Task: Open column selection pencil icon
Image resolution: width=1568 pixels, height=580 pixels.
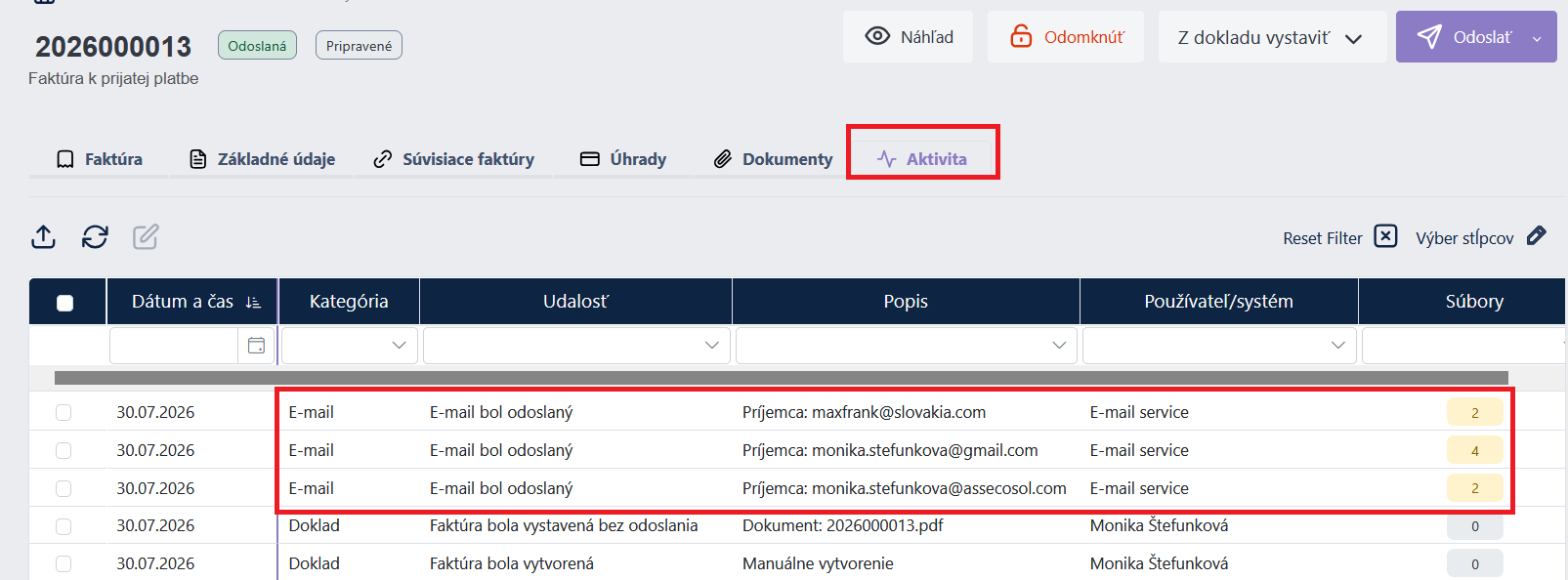Action: 1536,236
